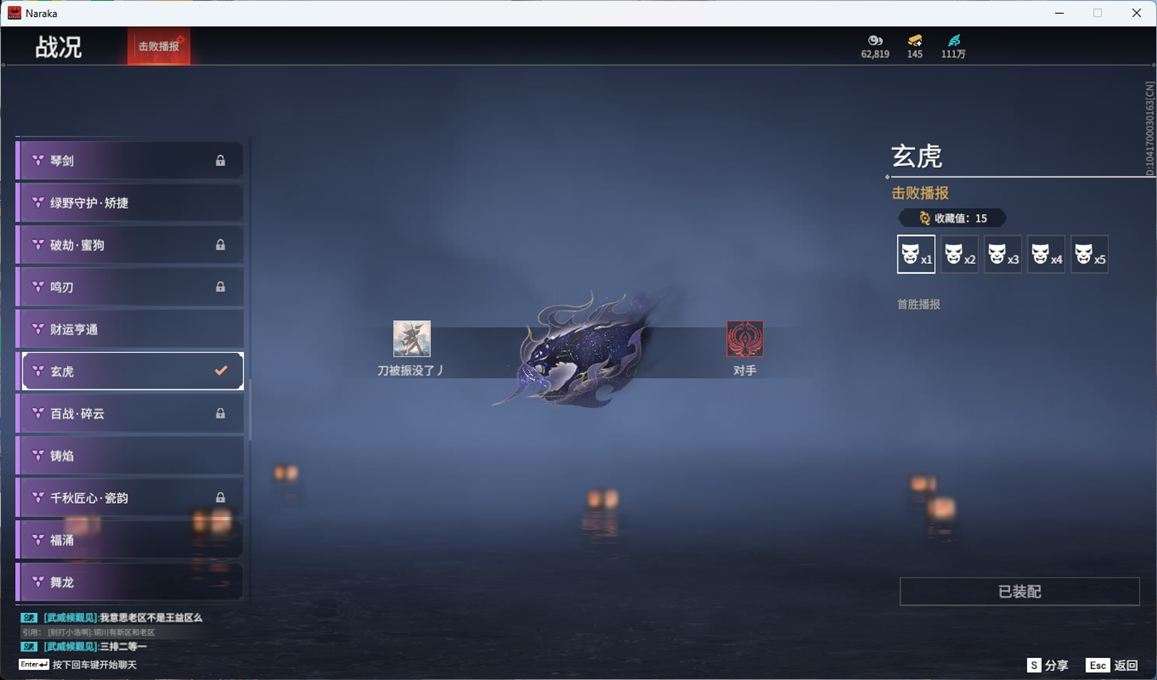Select the 铸焰 entry in list
The image size is (1157, 680).
tap(130, 456)
